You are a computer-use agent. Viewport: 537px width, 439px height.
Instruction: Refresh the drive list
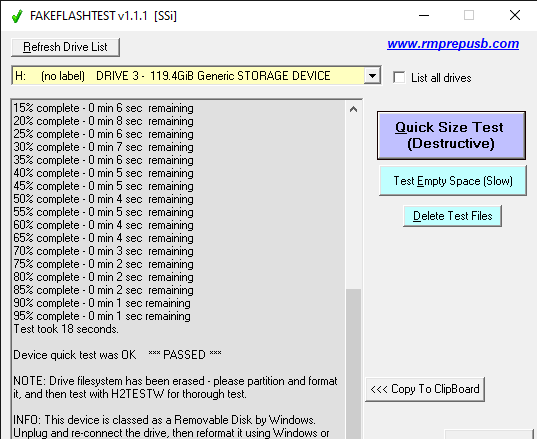point(65,47)
